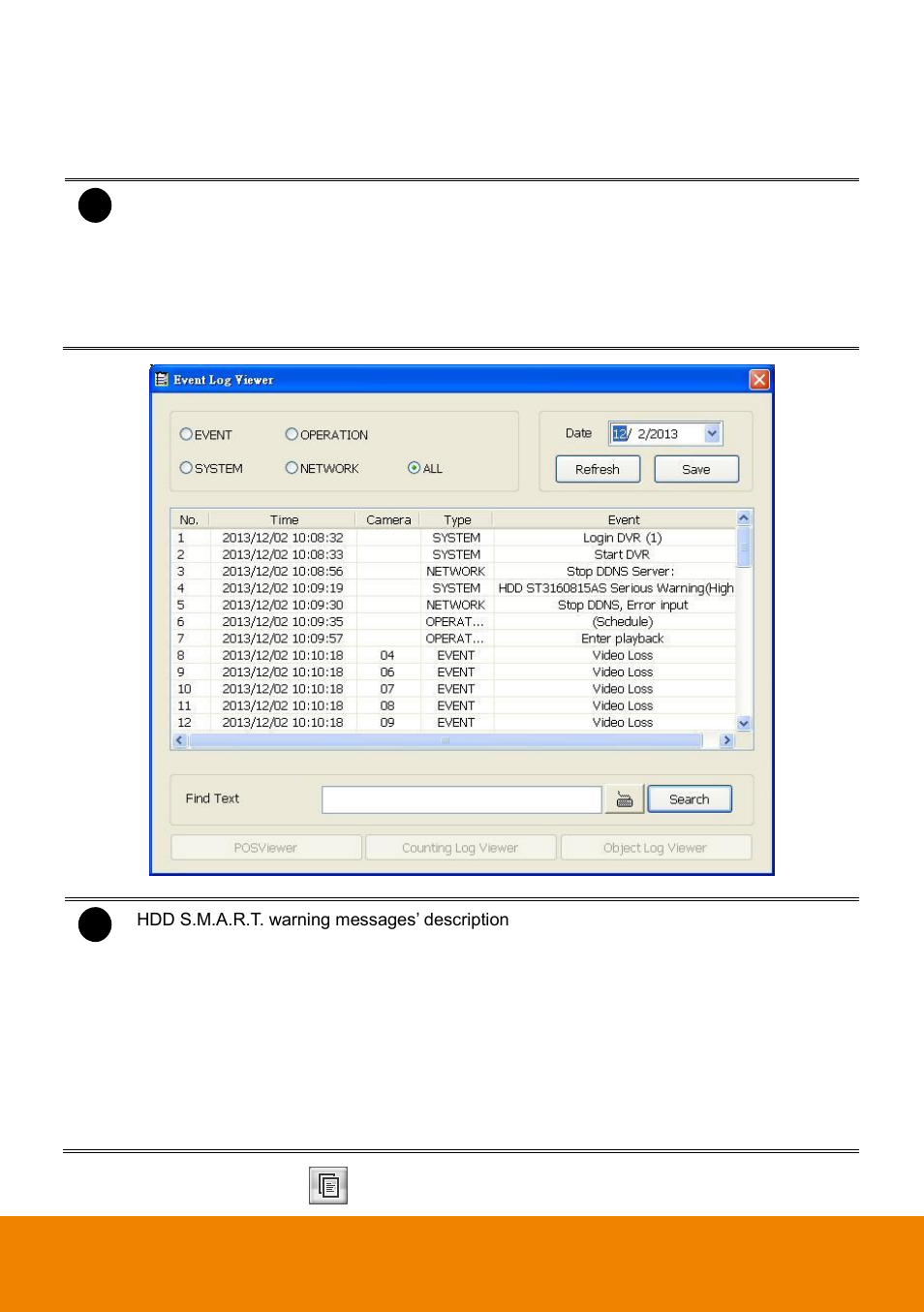The image size is (924, 1312).
Task: Click the Find Text input field
Action: tap(462, 799)
